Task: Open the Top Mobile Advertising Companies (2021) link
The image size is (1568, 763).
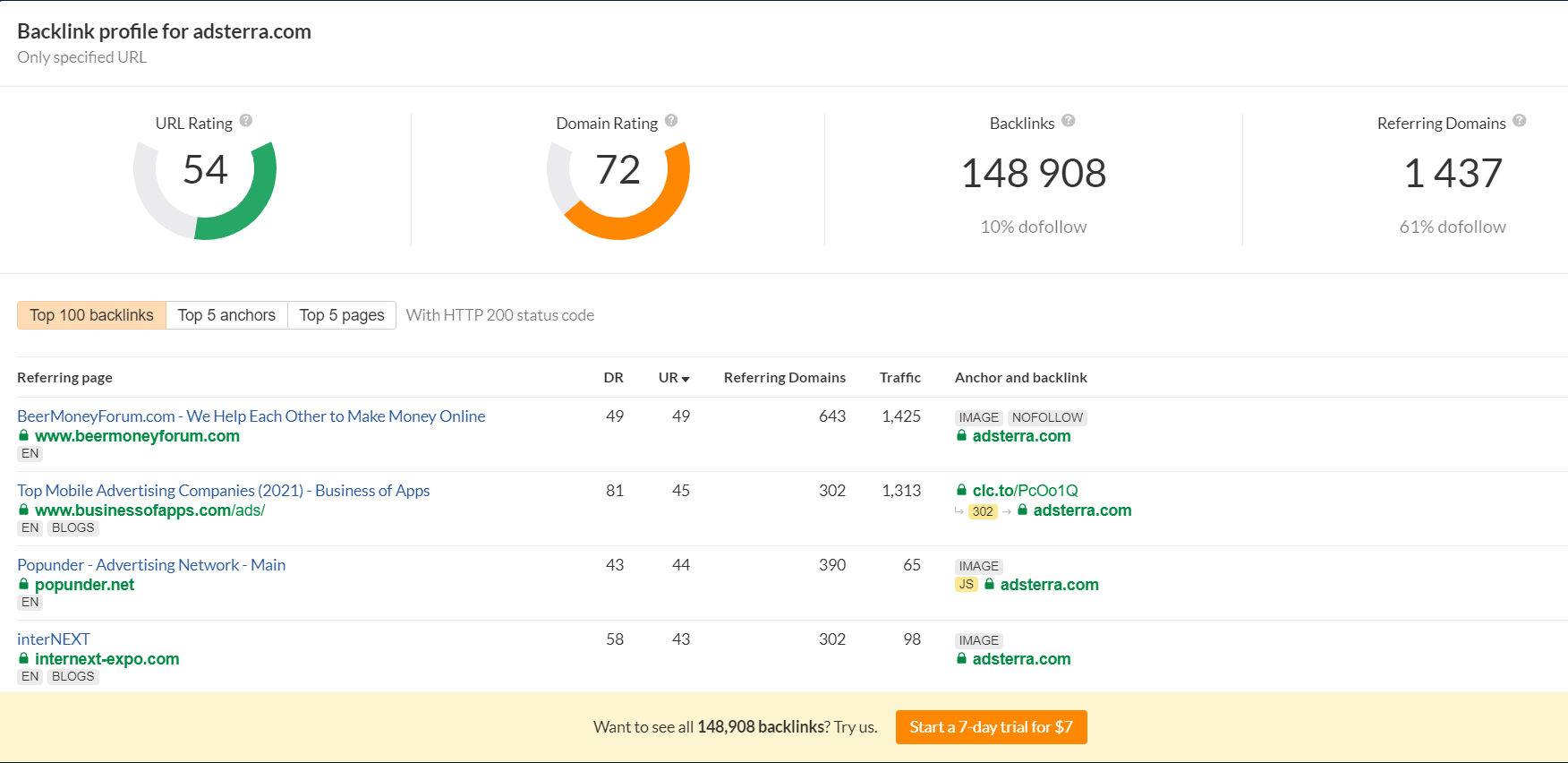Action: [224, 491]
